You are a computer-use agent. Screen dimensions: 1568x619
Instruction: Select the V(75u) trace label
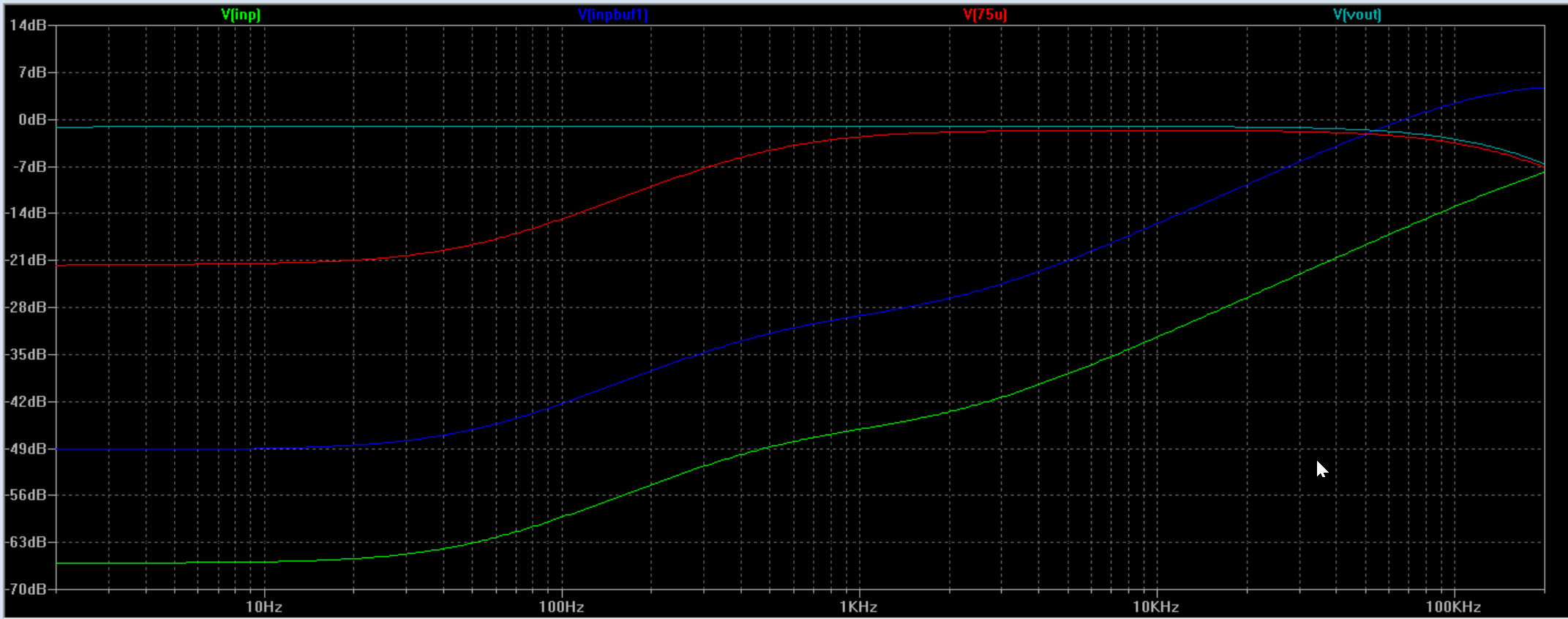985,15
